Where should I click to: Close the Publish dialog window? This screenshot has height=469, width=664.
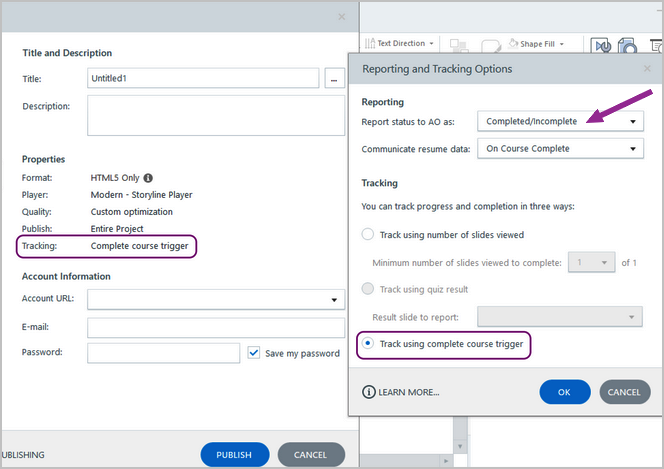342,17
